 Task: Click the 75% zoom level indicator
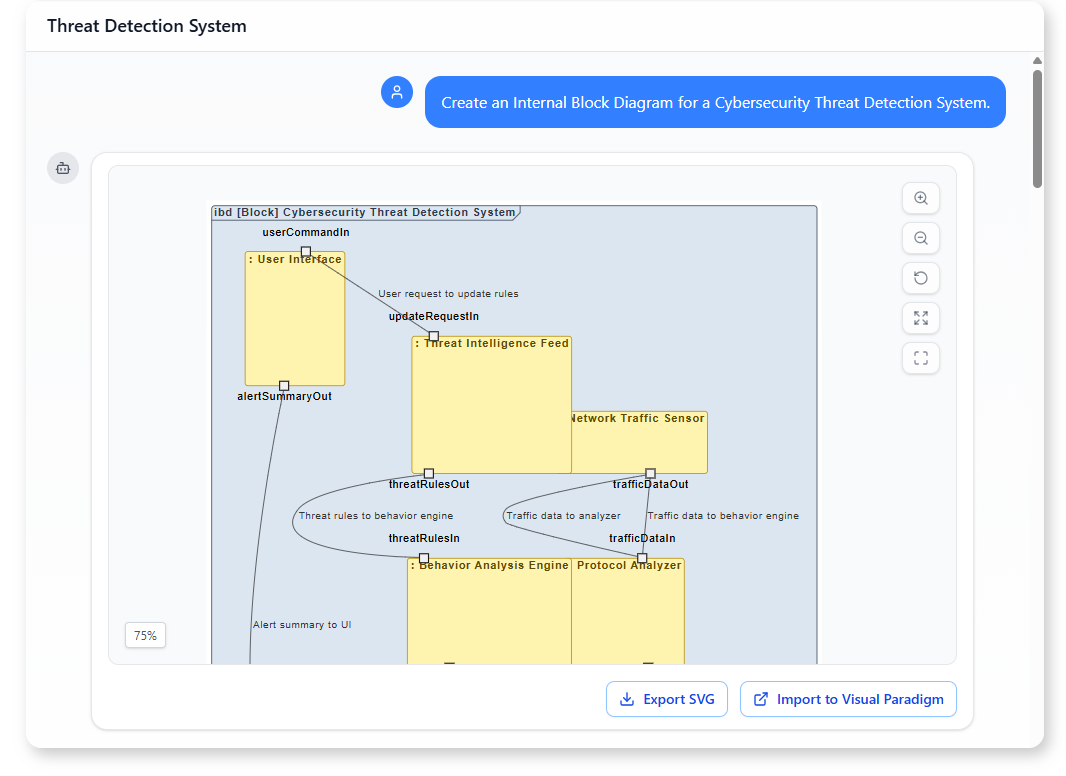tap(145, 635)
